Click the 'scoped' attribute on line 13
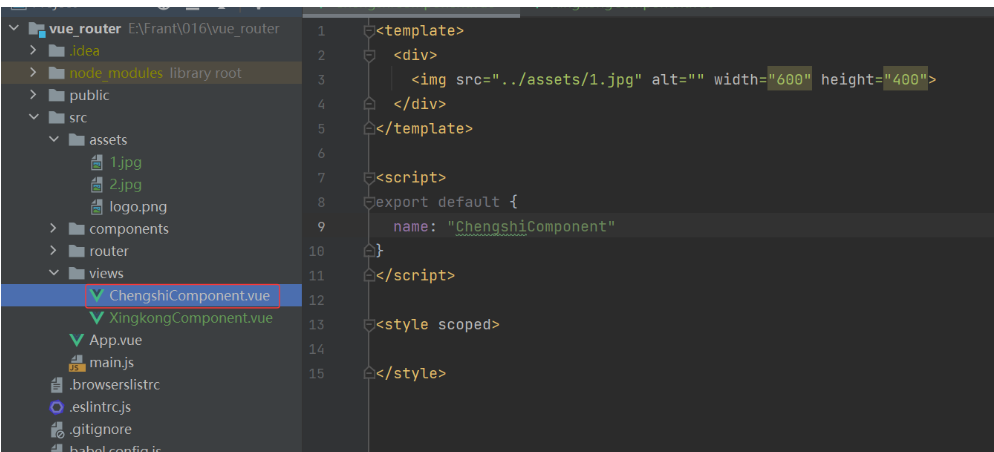 tap(464, 325)
